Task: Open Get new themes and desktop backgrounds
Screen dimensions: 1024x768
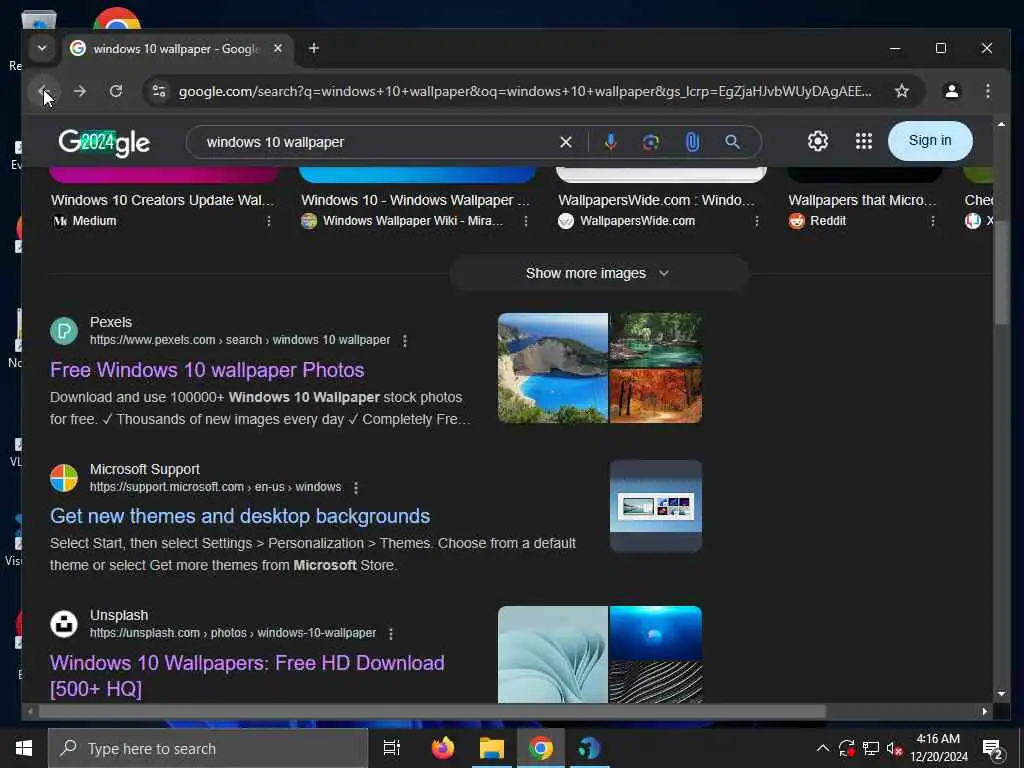Action: (x=240, y=517)
